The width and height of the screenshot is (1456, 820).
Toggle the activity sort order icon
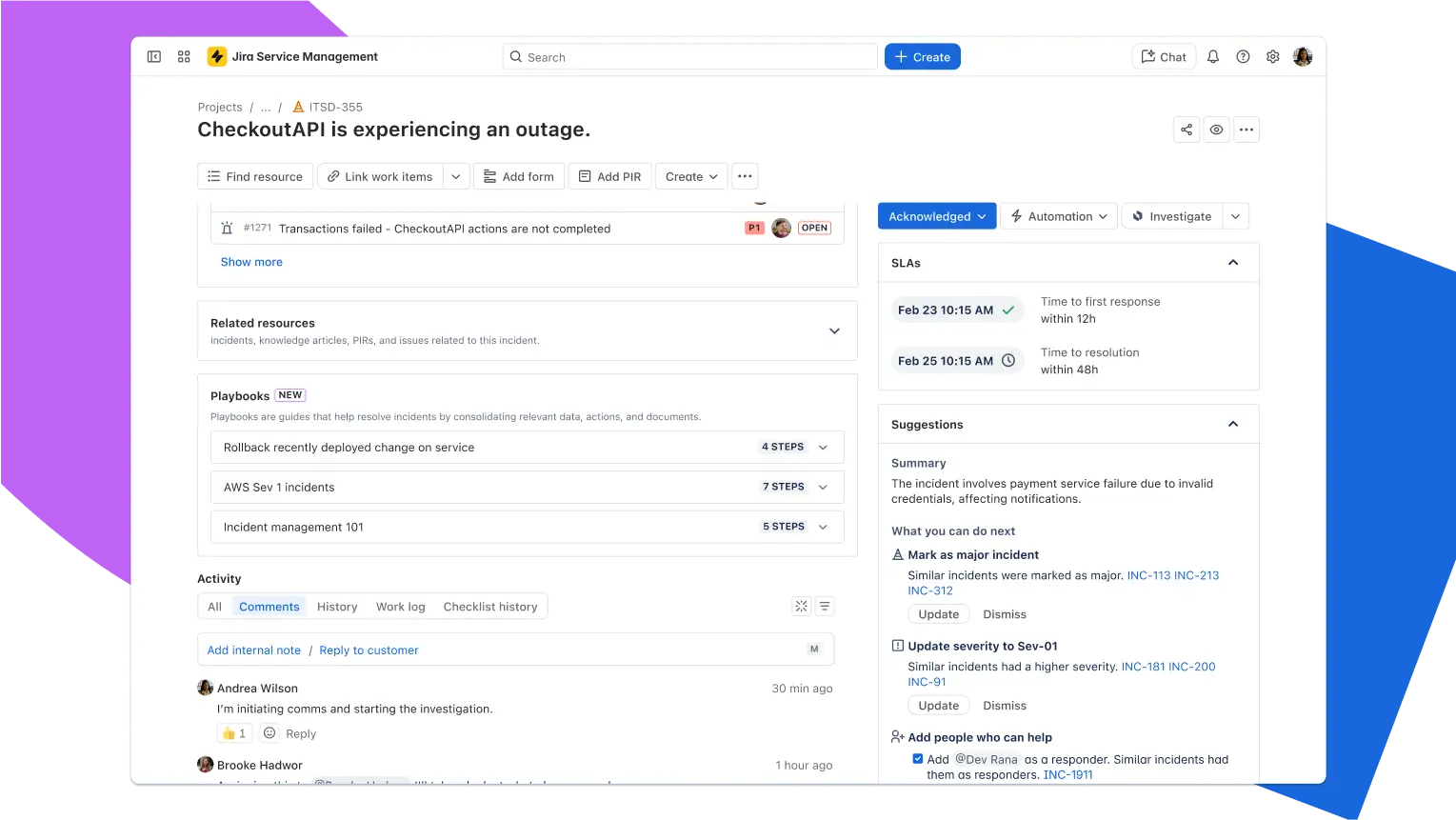[x=825, y=606]
